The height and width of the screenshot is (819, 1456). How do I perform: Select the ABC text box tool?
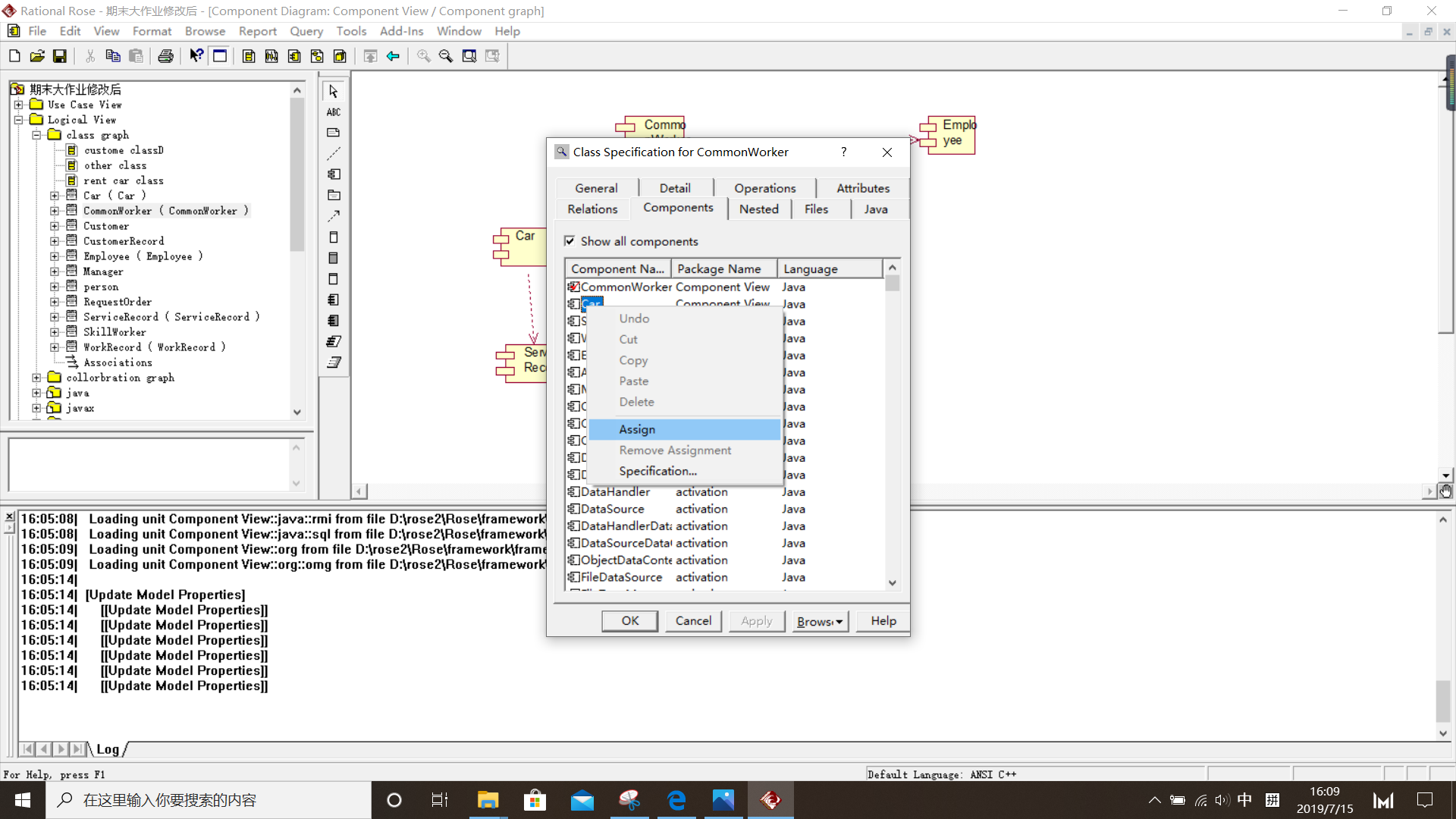[334, 112]
